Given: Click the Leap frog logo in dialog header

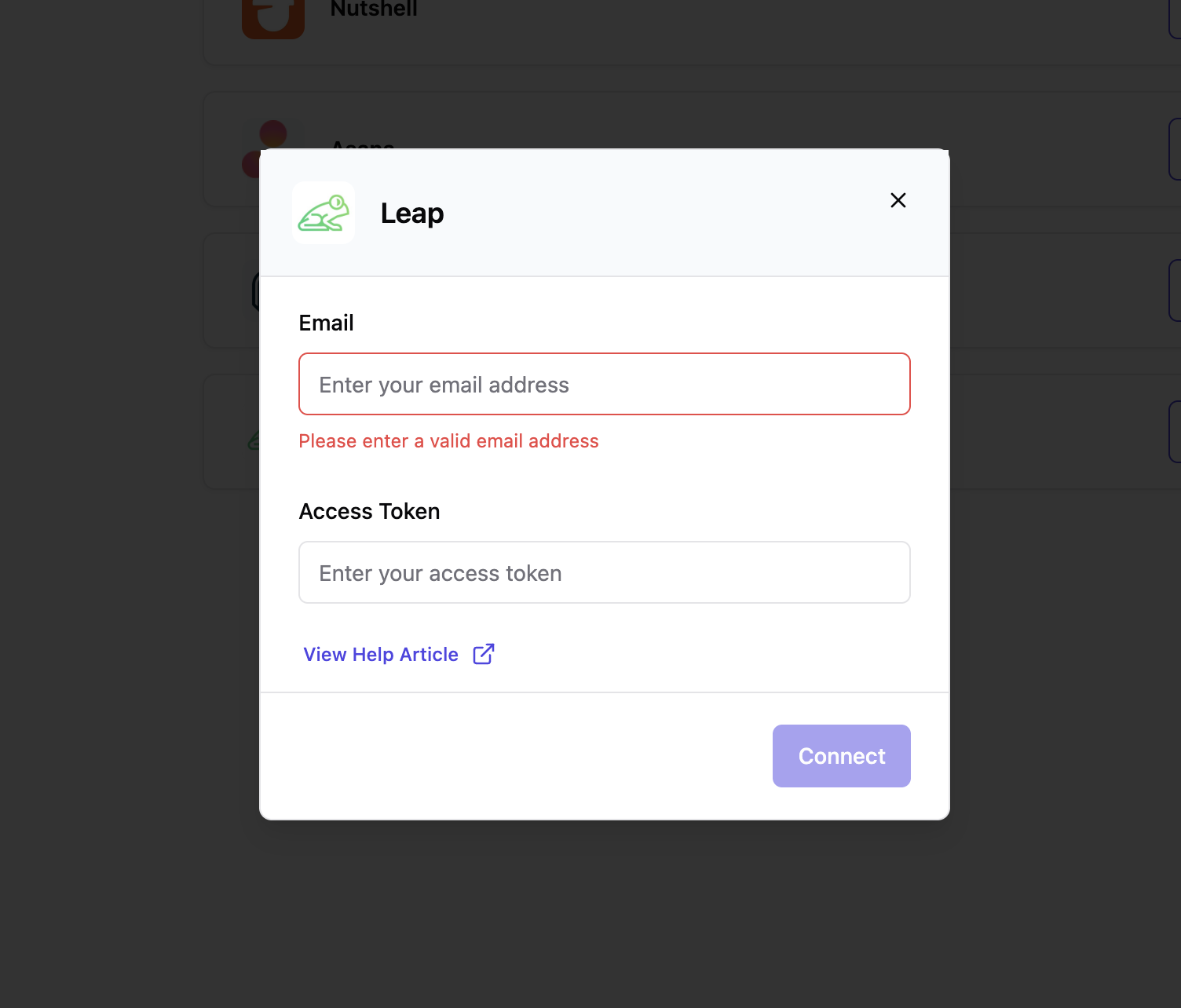Looking at the screenshot, I should (x=324, y=213).
